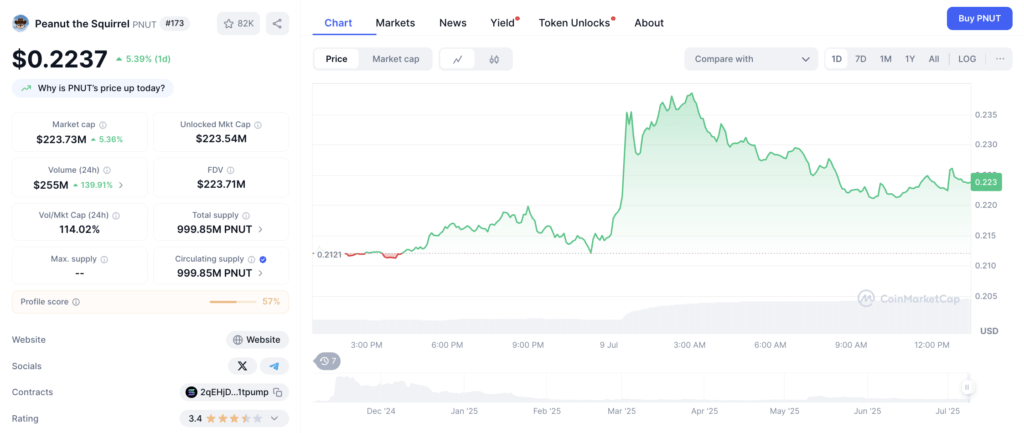Open the About tab

(x=649, y=23)
